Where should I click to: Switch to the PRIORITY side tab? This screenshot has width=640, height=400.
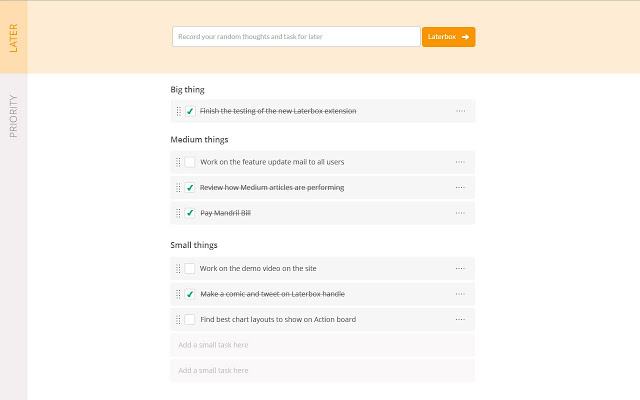pos(13,116)
